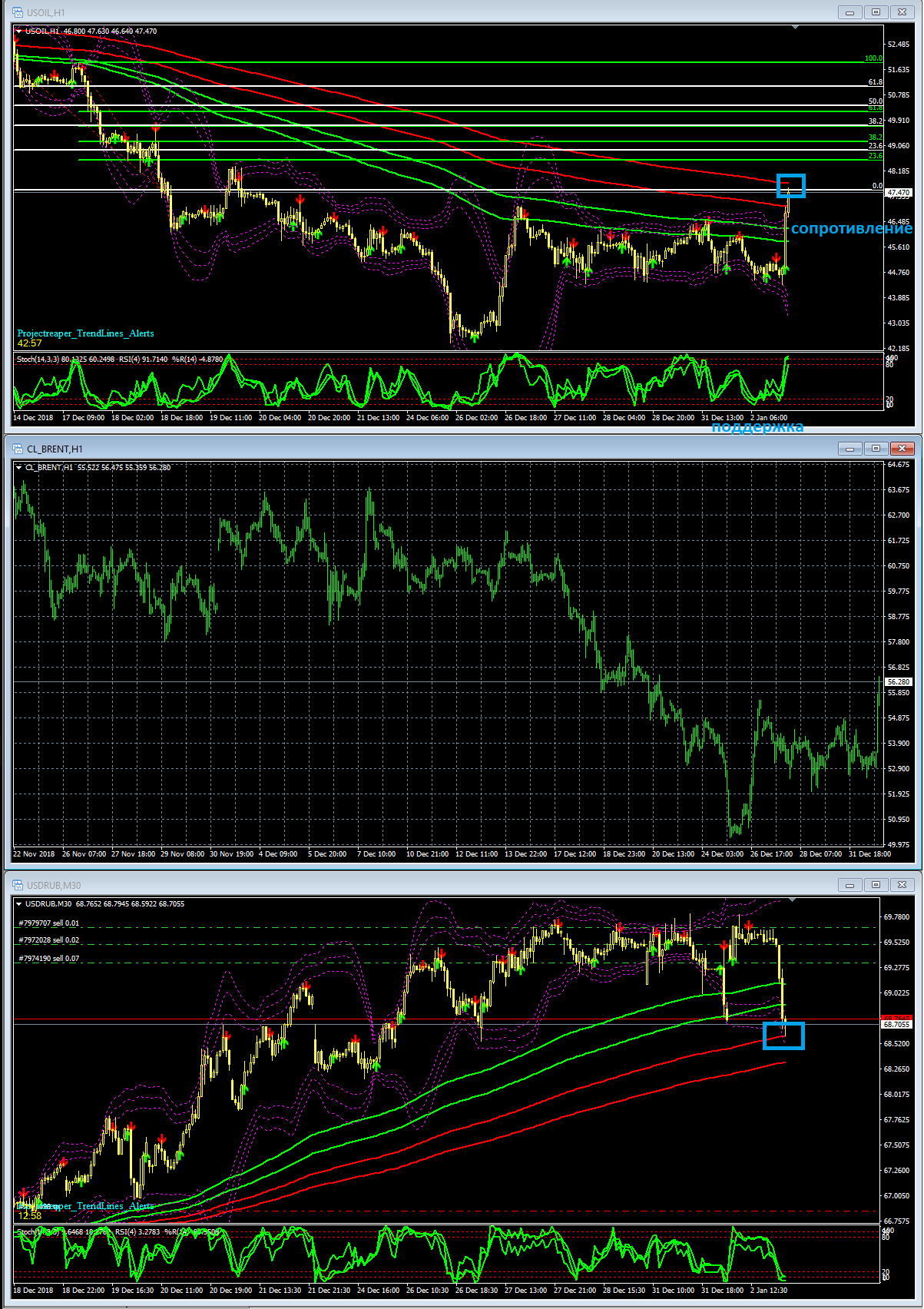This screenshot has width=924, height=1309.
Task: Select order label #7974190 sell 0.07
Action: coord(49,959)
